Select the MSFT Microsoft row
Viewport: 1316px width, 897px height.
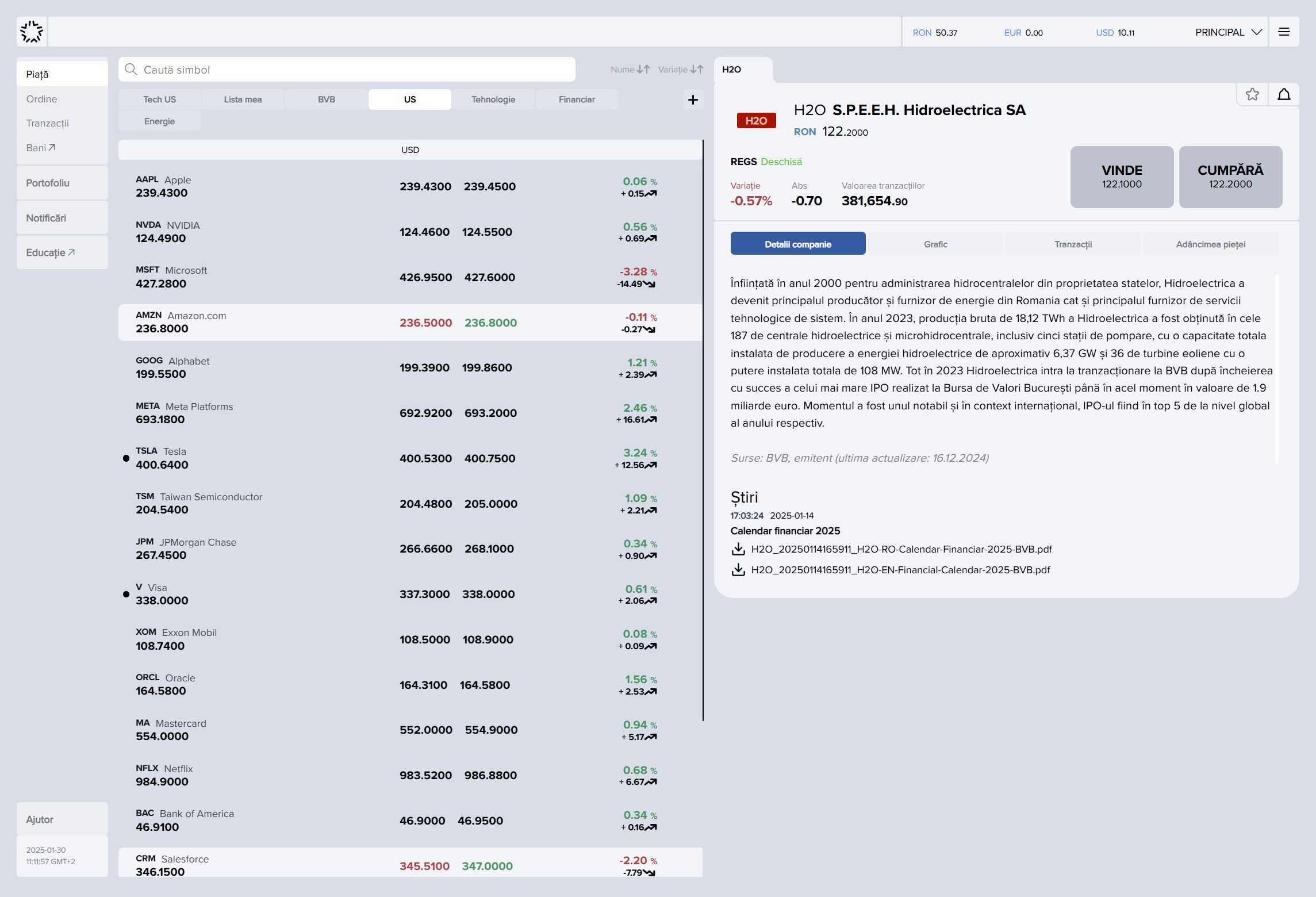tap(410, 277)
